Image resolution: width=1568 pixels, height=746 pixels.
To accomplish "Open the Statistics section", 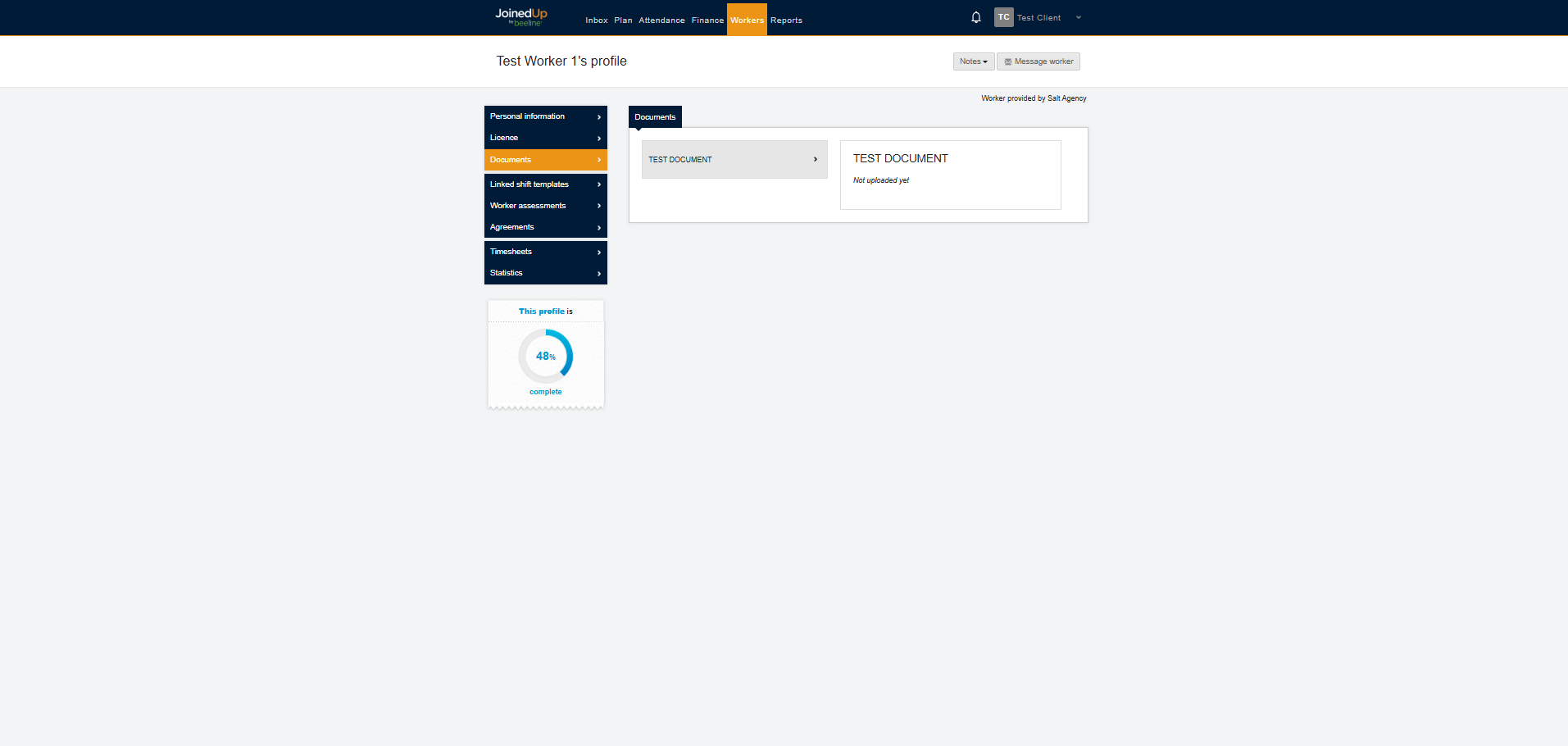I will [x=545, y=273].
